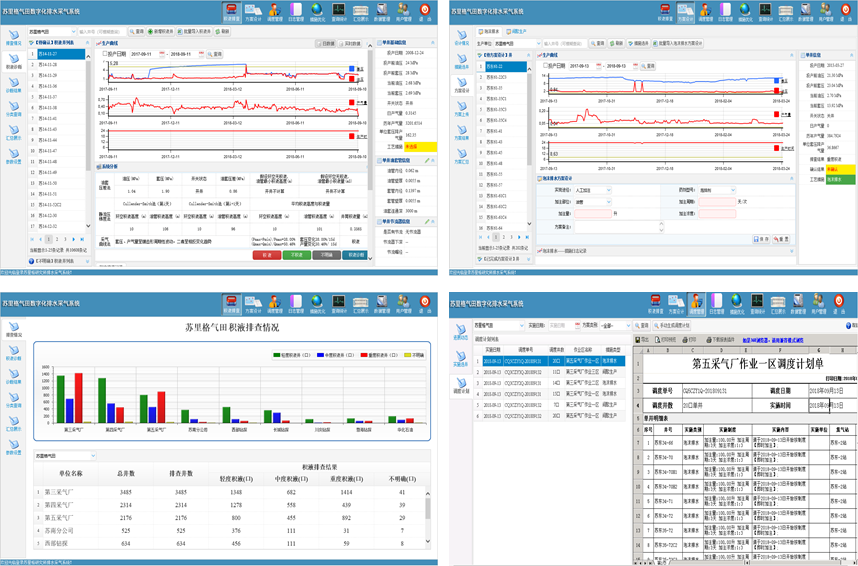The width and height of the screenshot is (858, 566).
Task: Switch to the 泡沫排水 tab
Action: point(489,32)
